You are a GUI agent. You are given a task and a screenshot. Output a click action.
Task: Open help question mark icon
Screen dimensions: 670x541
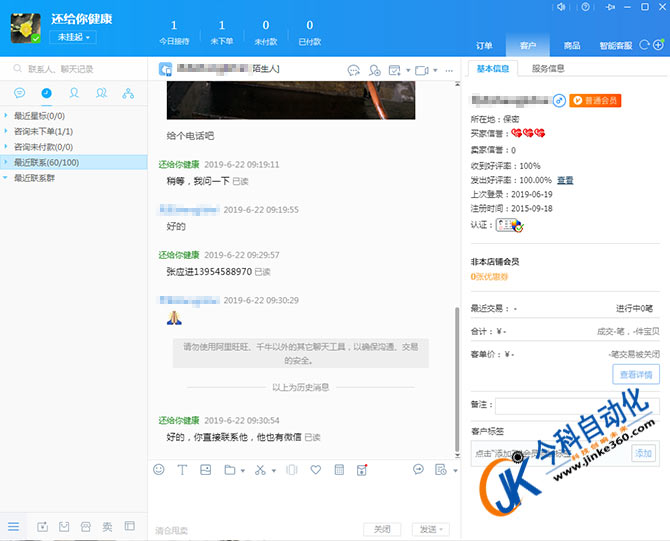(x=585, y=7)
